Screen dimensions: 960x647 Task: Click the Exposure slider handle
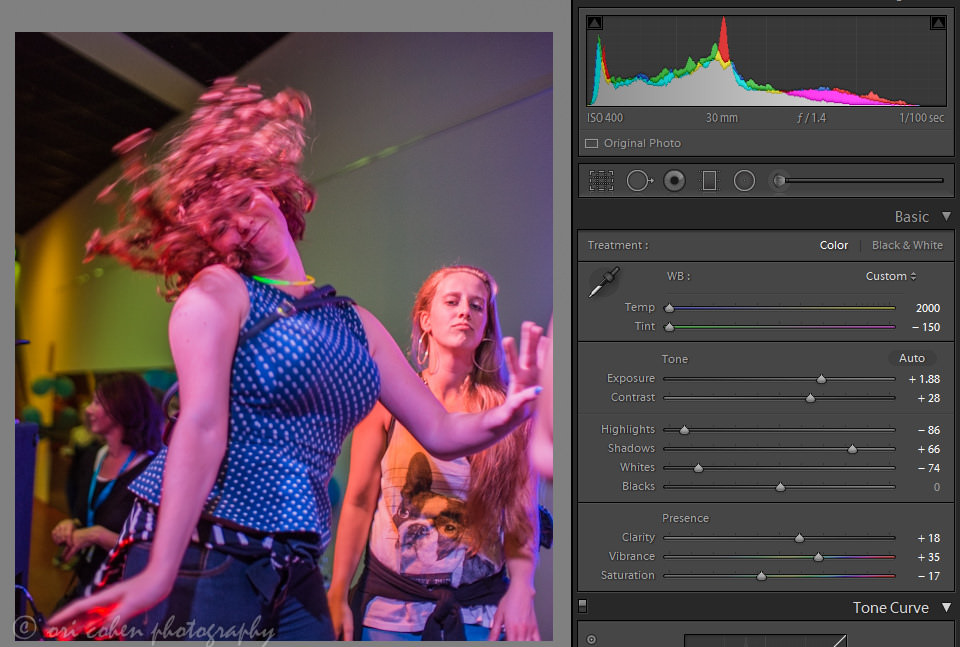(822, 380)
